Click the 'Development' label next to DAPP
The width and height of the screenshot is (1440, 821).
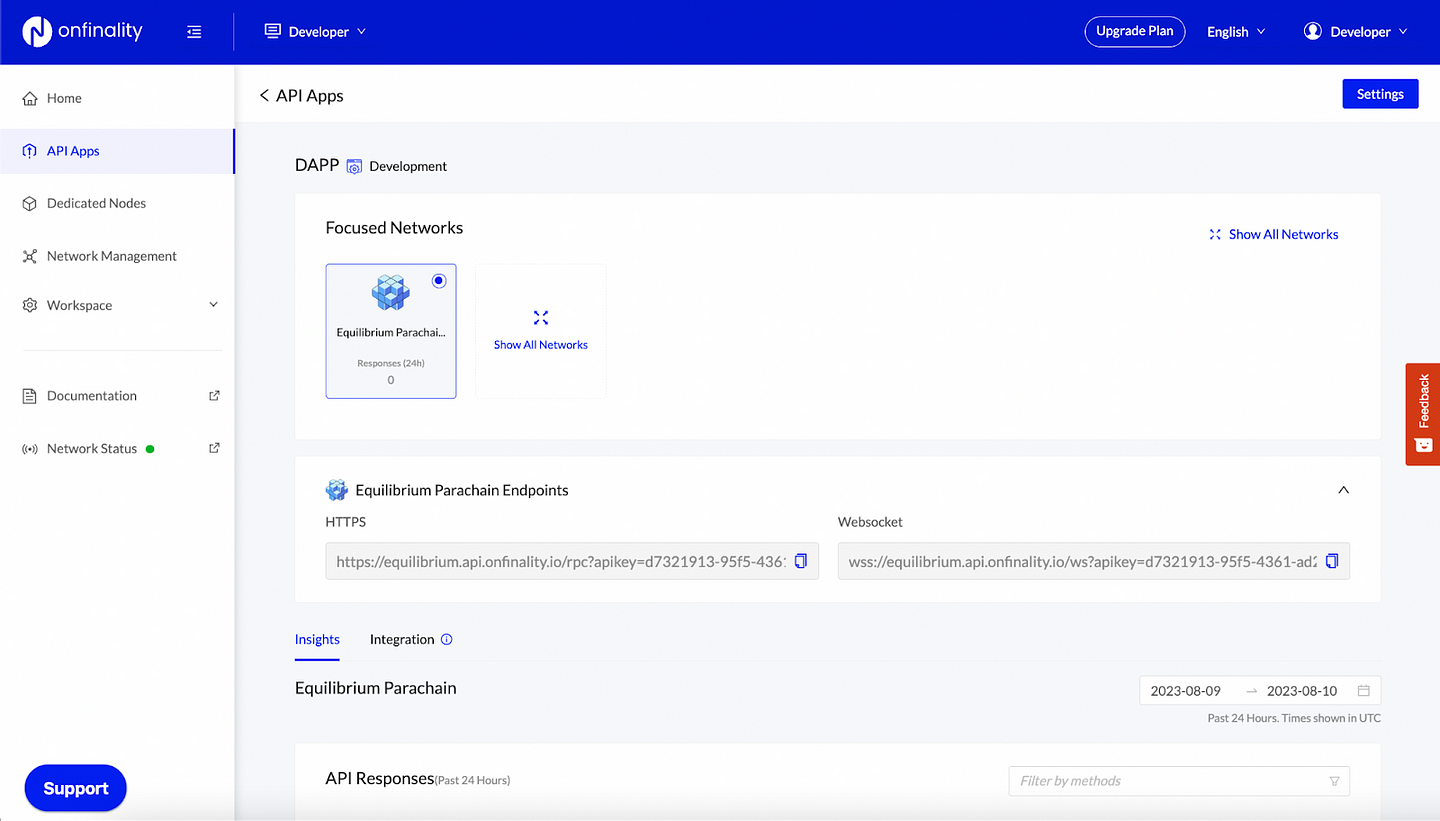tap(408, 167)
